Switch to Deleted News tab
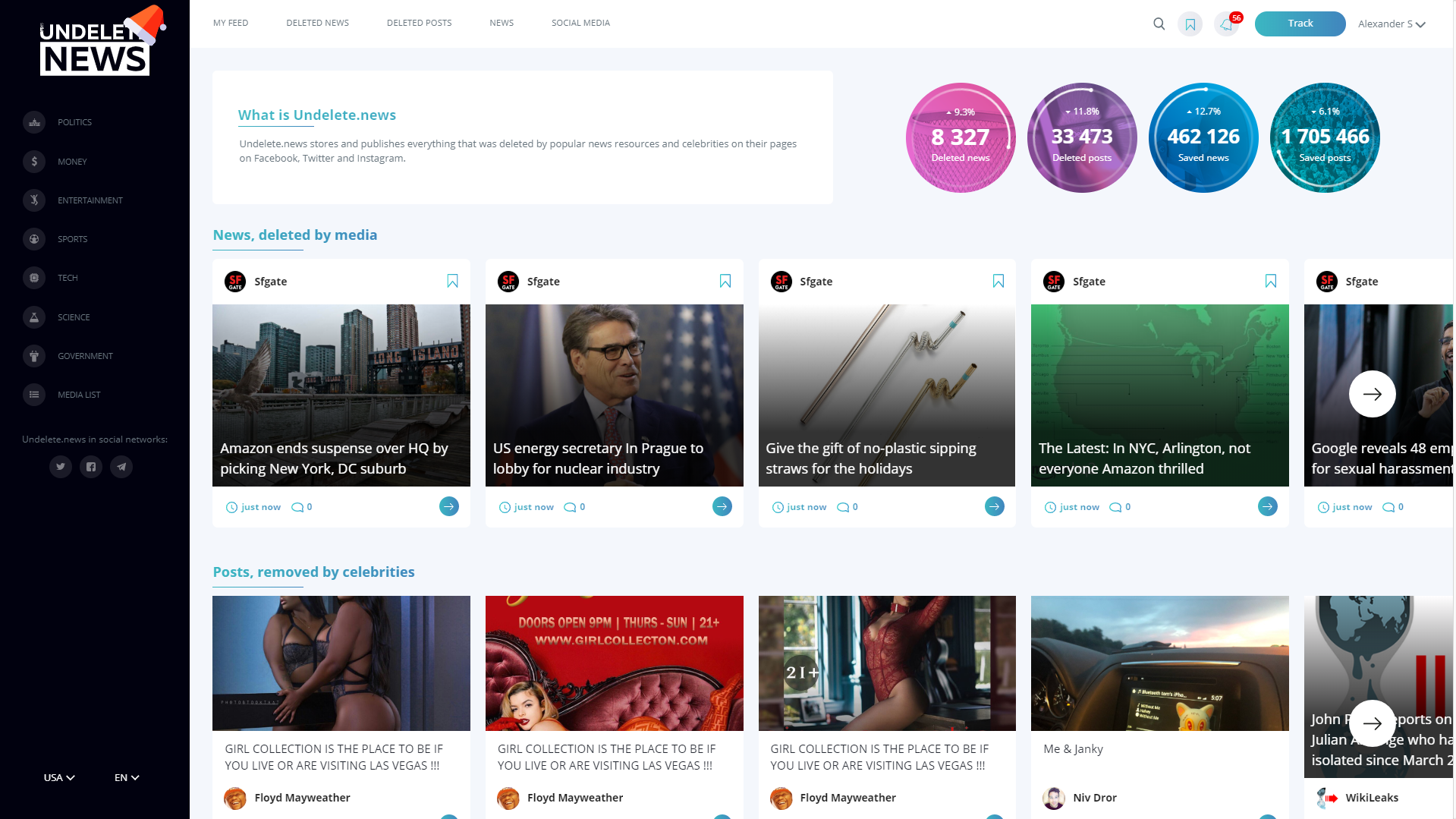1456x819 pixels. click(317, 23)
